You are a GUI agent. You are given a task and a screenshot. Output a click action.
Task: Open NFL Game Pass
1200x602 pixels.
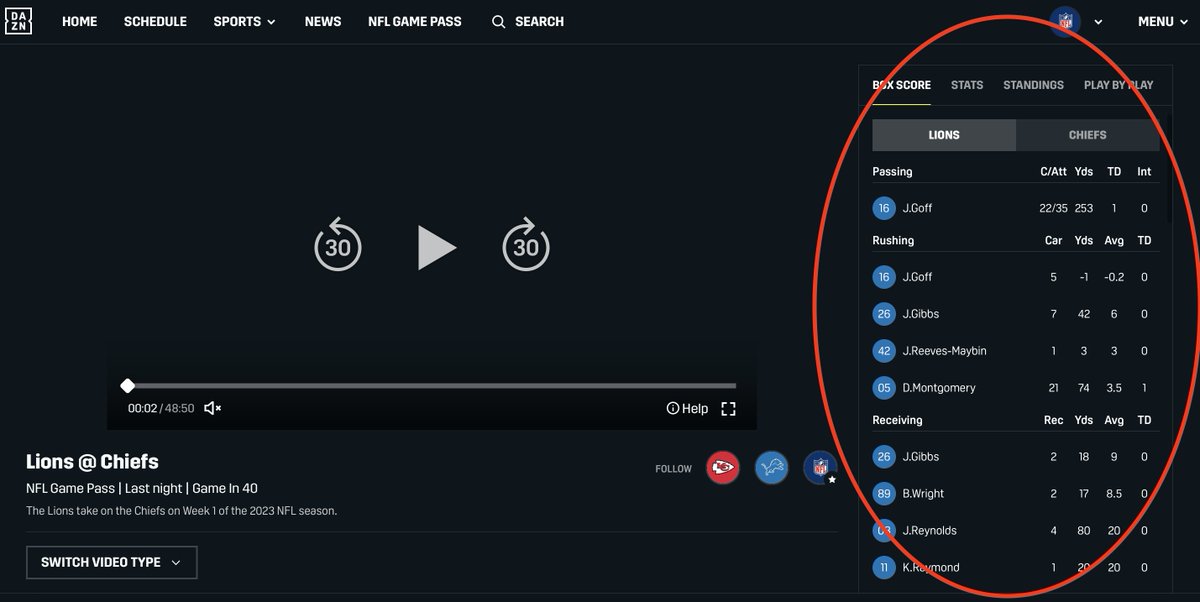point(415,21)
